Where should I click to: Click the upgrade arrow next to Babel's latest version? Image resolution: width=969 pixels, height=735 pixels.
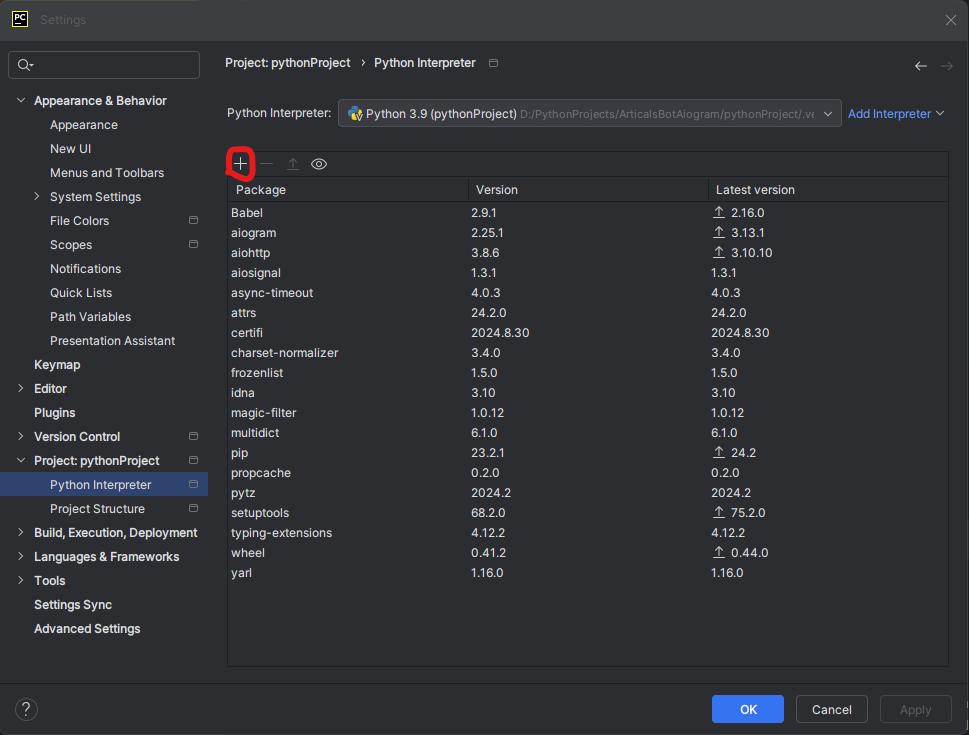pyautogui.click(x=718, y=213)
